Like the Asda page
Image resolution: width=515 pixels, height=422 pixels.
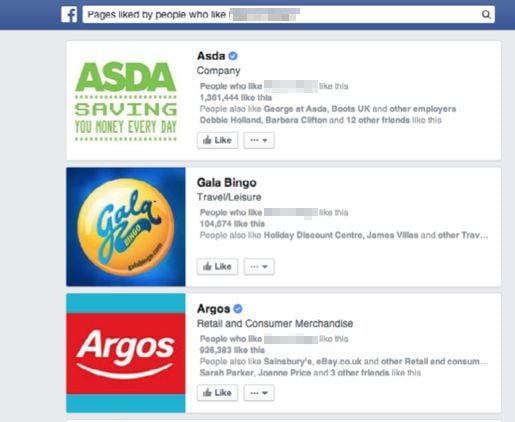click(217, 140)
